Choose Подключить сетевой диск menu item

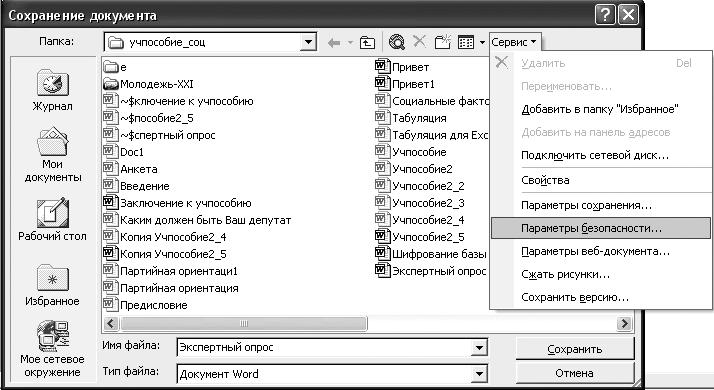click(600, 155)
